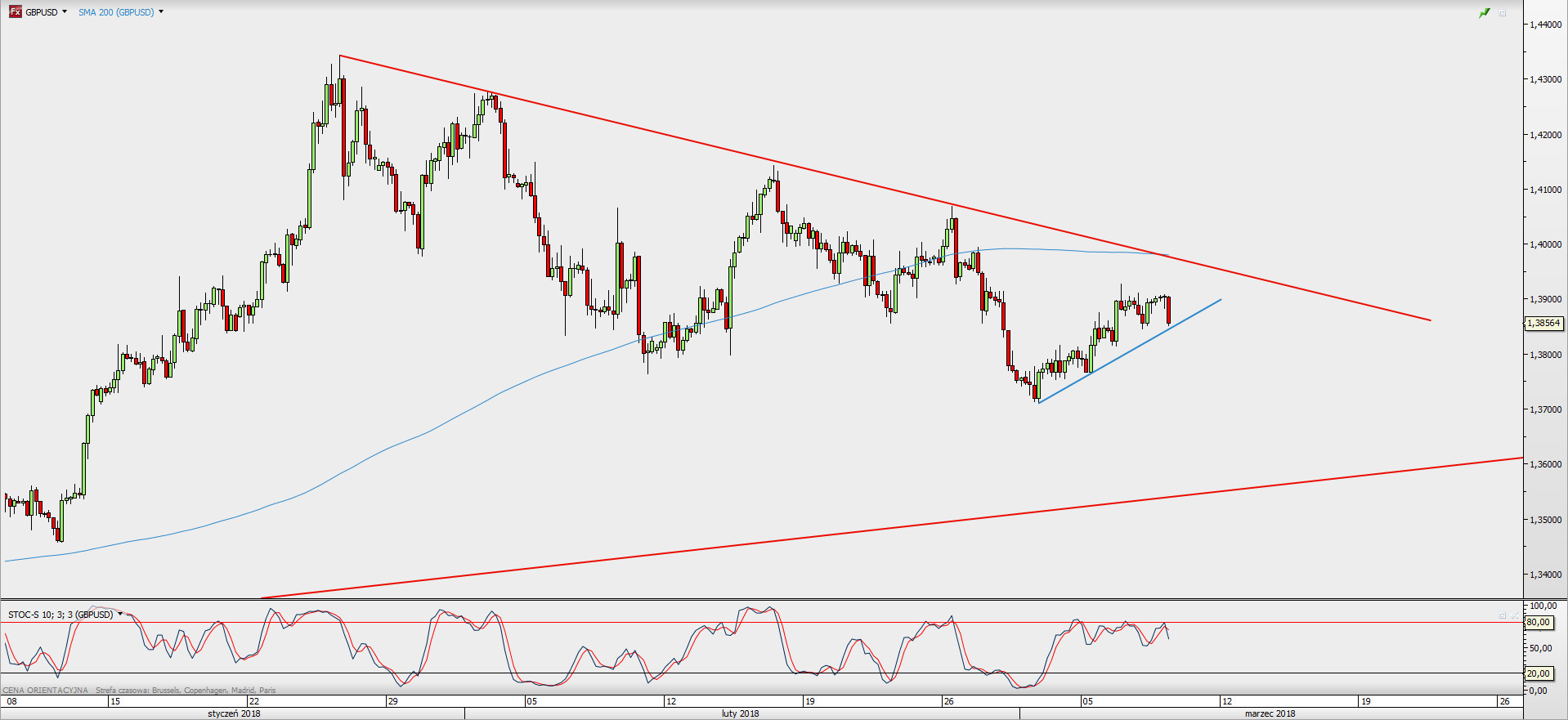Click the 100,00 stochastic axis label

coord(1543,606)
